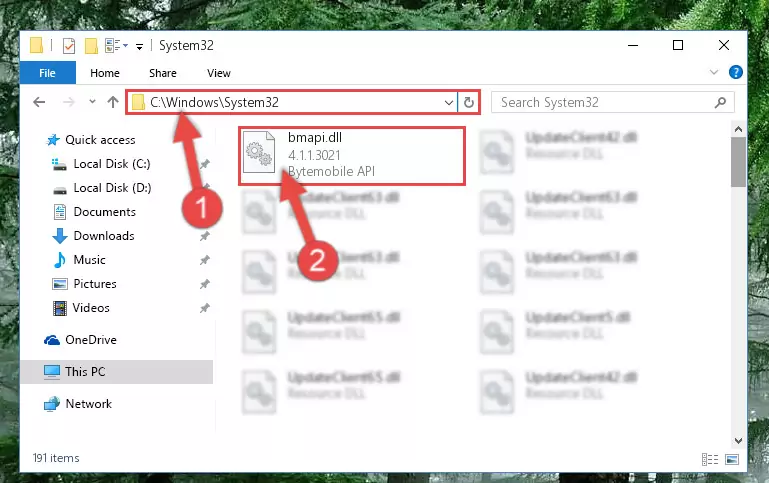This screenshot has height=483, width=769.
Task: Click the Videos filmstrip icon in the sidebar
Action: 60,308
